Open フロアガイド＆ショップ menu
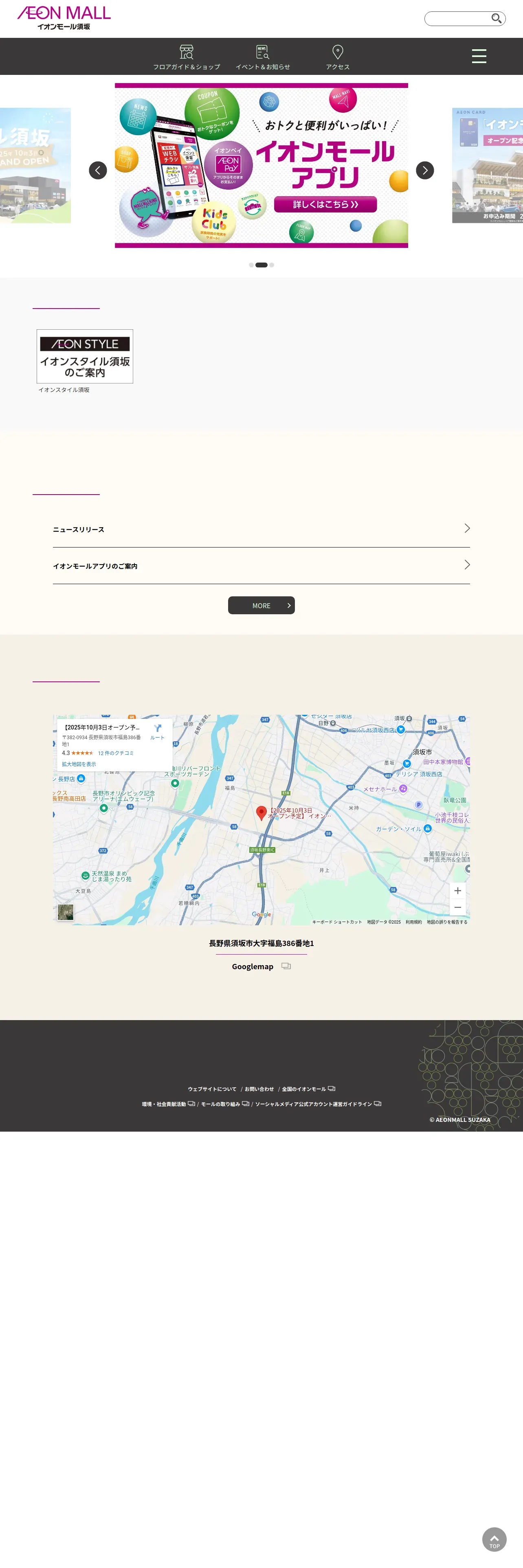523x1568 pixels. click(186, 57)
